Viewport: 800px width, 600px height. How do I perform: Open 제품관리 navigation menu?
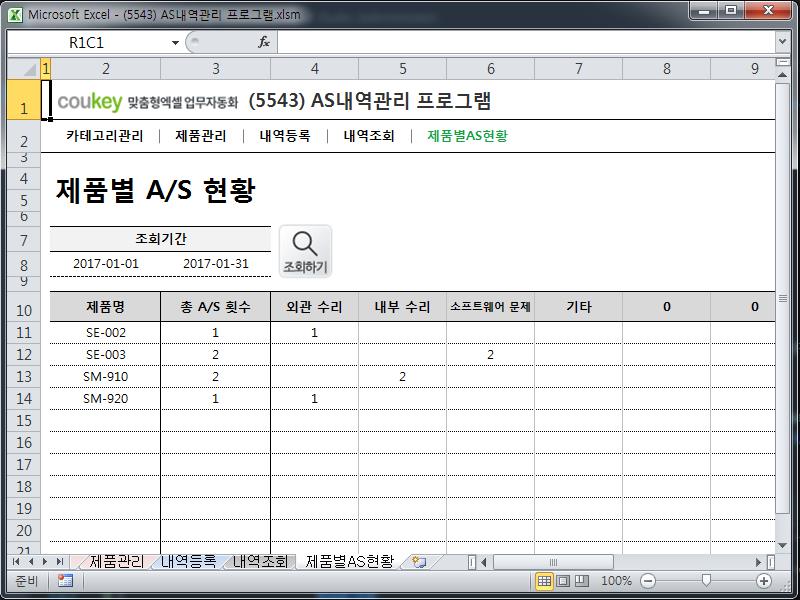coord(201,136)
